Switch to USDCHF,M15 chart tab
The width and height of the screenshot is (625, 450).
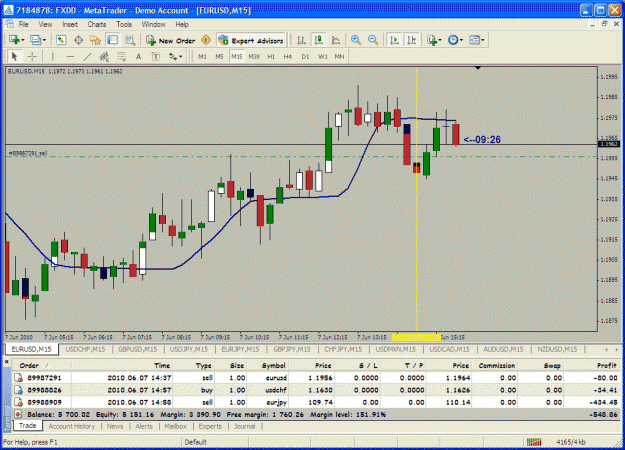pyautogui.click(x=85, y=349)
